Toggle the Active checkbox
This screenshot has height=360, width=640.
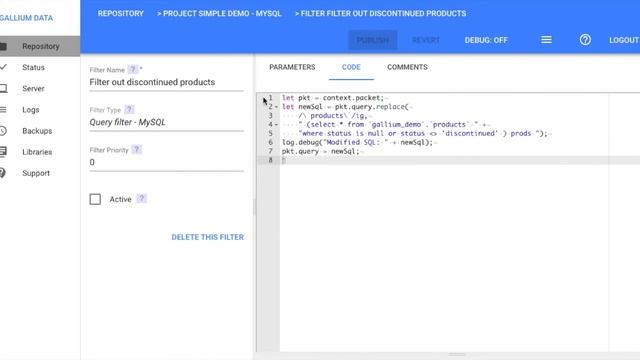[95, 199]
